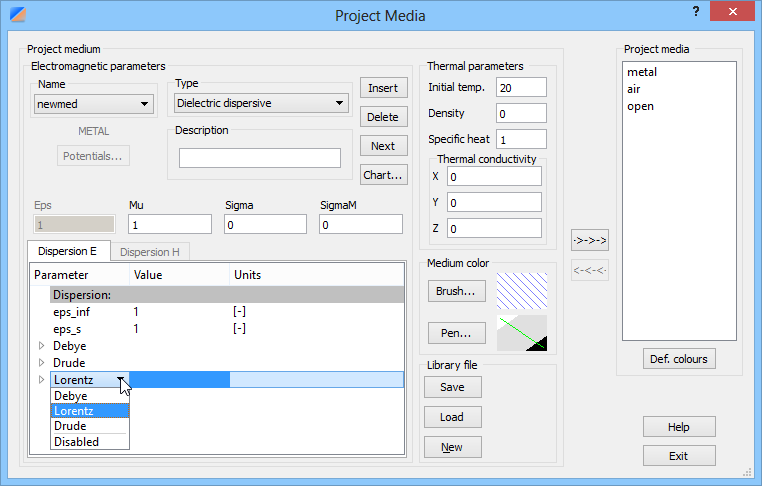Click the app icon in title bar
Image resolution: width=762 pixels, height=486 pixels.
pyautogui.click(x=17, y=15)
